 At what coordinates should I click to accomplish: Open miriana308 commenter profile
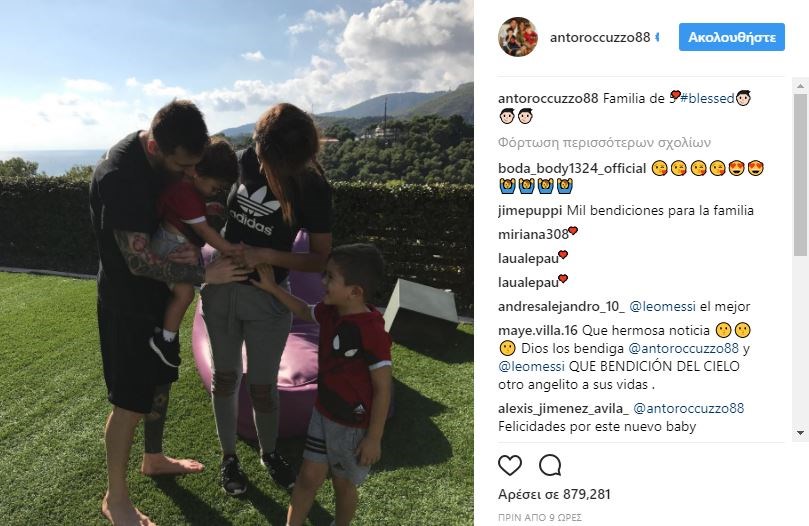pyautogui.click(x=533, y=234)
